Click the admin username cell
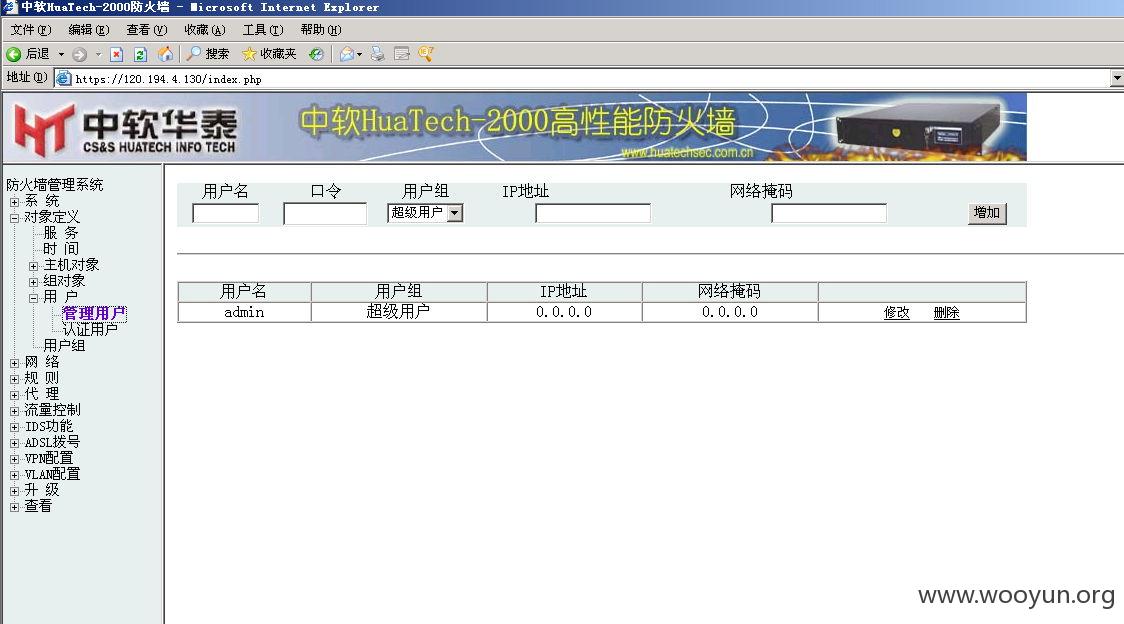The image size is (1124, 624). (x=244, y=312)
